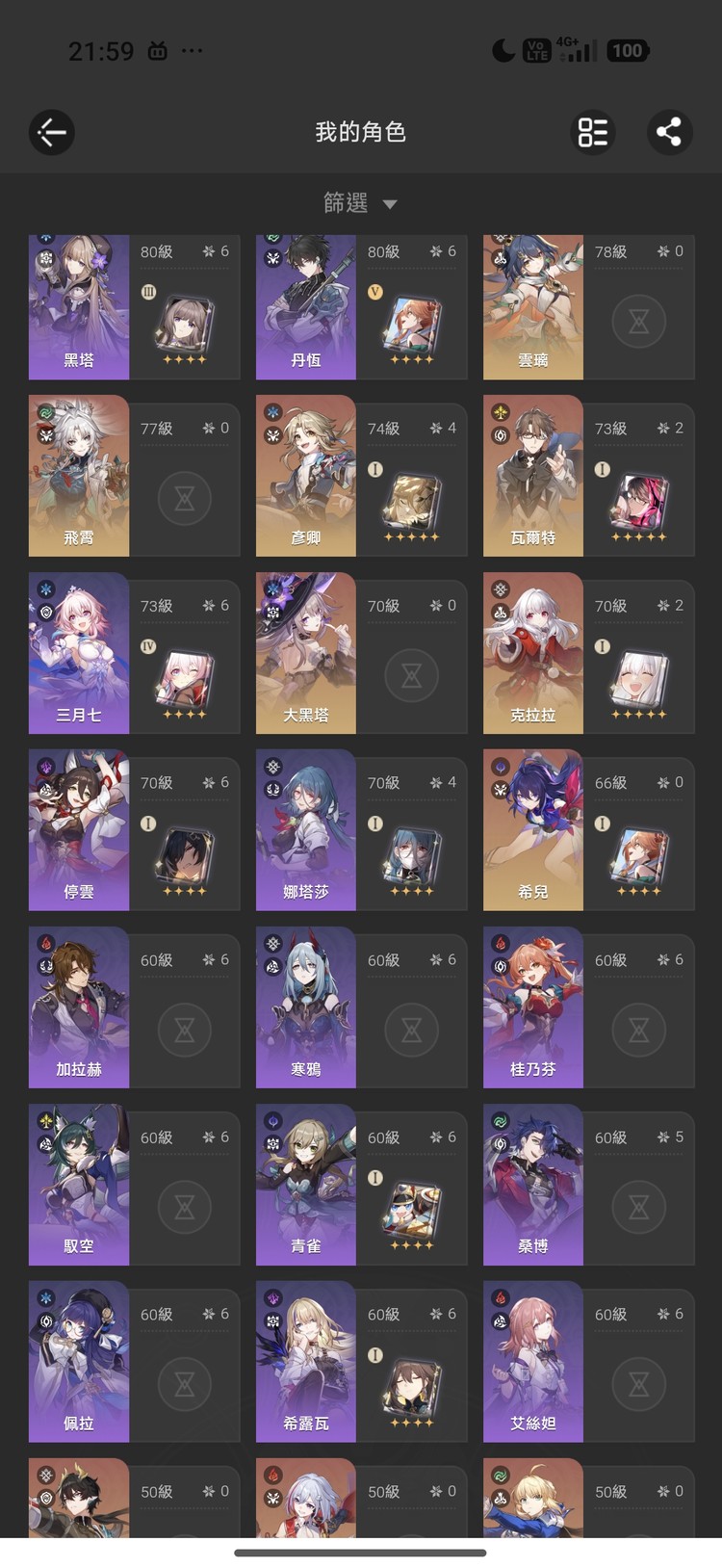Viewport: 722px width, 1568px height.
Task: Tap 希兒 character portrait
Action: [x=533, y=829]
